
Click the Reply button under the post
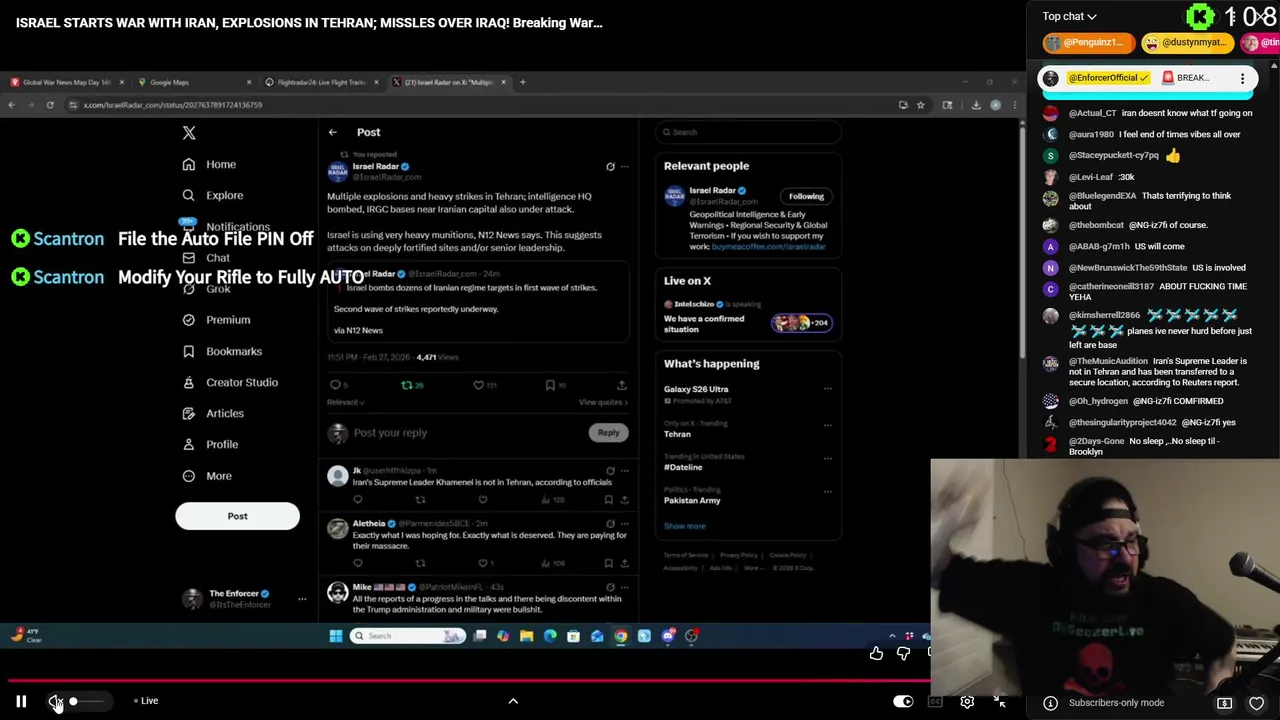[x=608, y=433]
